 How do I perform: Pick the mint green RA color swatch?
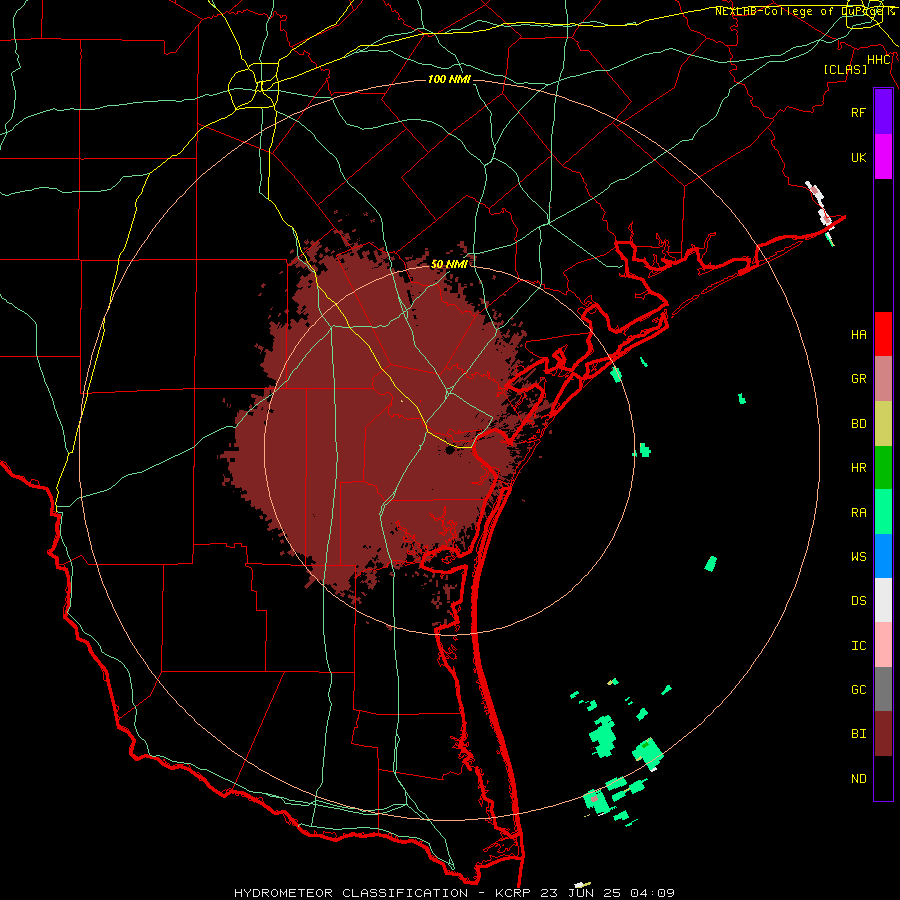point(883,512)
